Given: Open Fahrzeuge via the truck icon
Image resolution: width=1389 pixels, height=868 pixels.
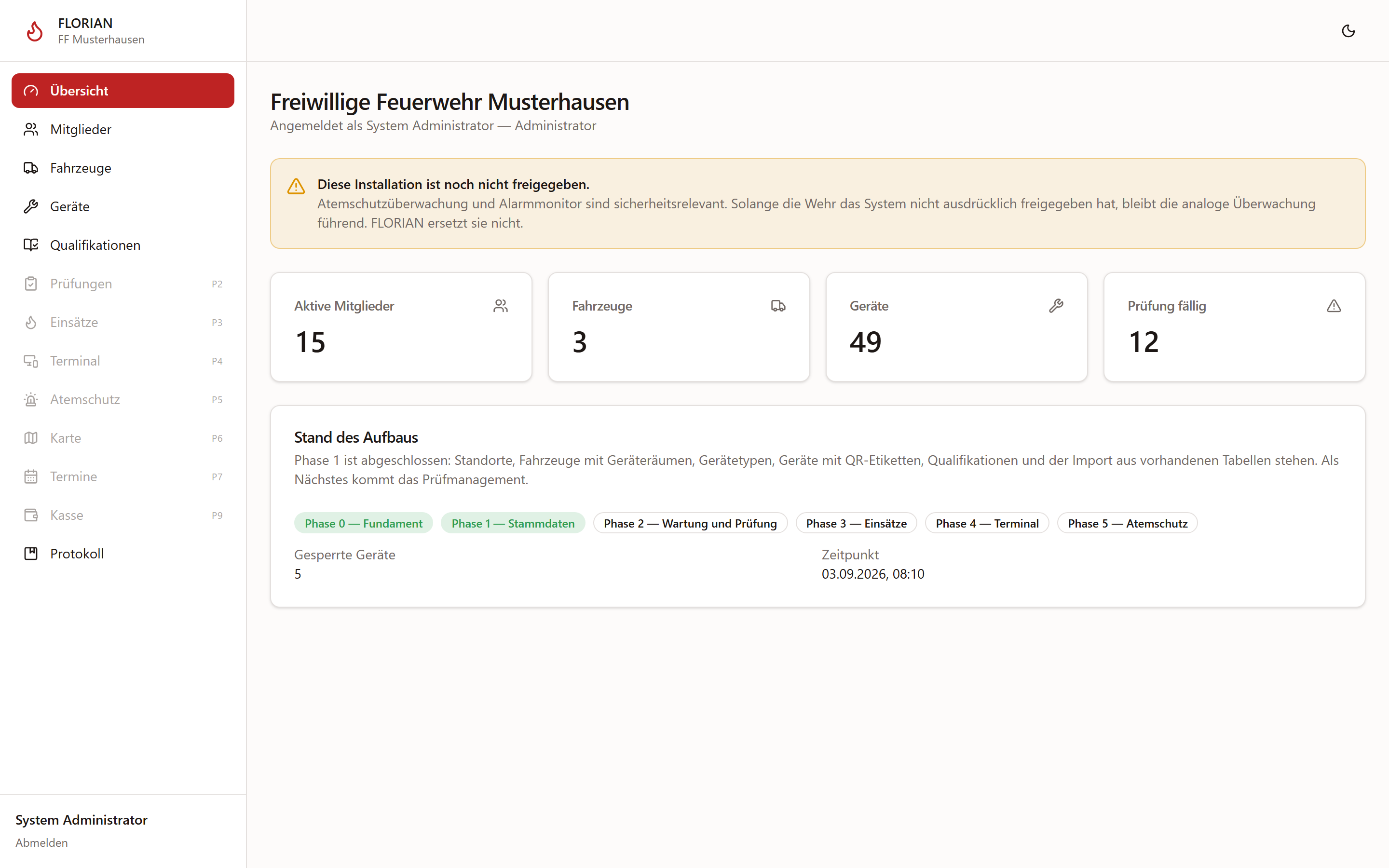Looking at the screenshot, I should 31,168.
